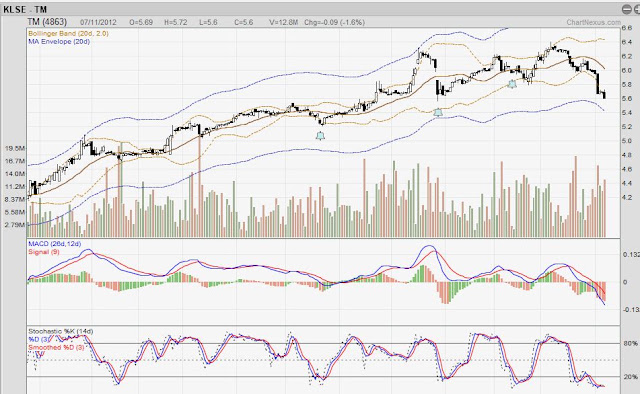The width and height of the screenshot is (640, 394).
Task: Click the bell alert marker lowest on chart
Action: (320, 136)
